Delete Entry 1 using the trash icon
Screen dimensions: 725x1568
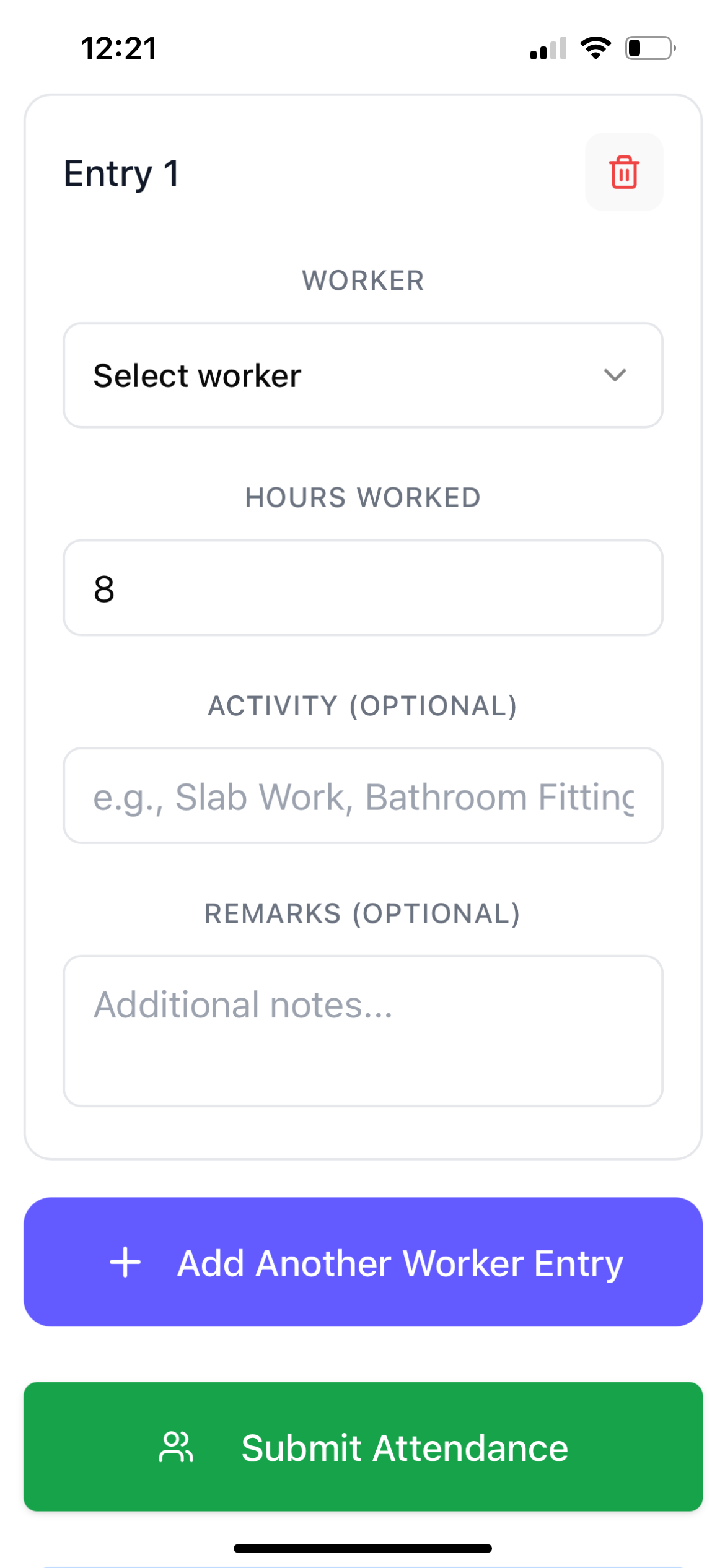point(623,172)
